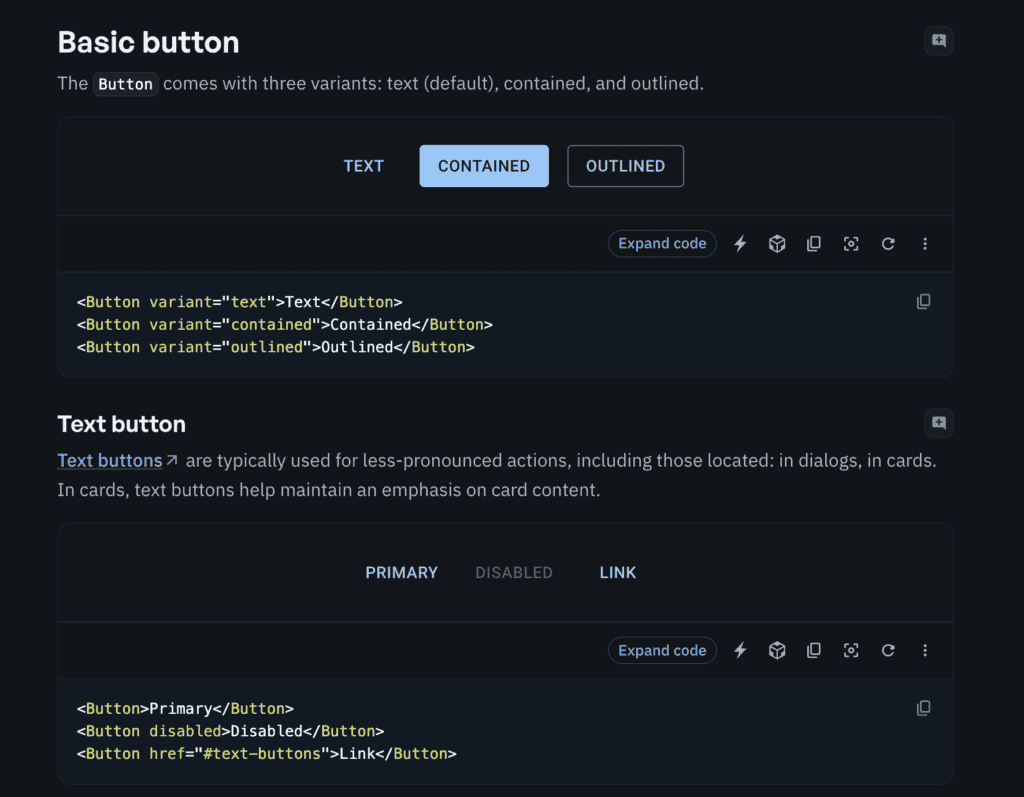Copy the Basic button demo source
This screenshot has width=1024, height=797.
(814, 243)
